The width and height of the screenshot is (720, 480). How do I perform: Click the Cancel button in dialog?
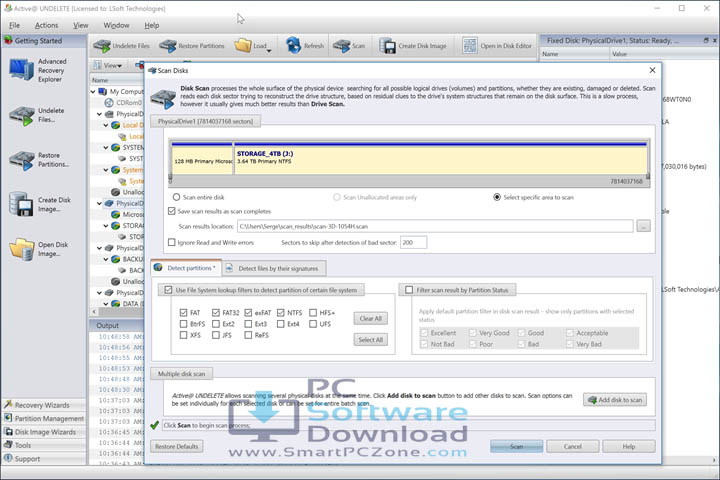point(573,446)
